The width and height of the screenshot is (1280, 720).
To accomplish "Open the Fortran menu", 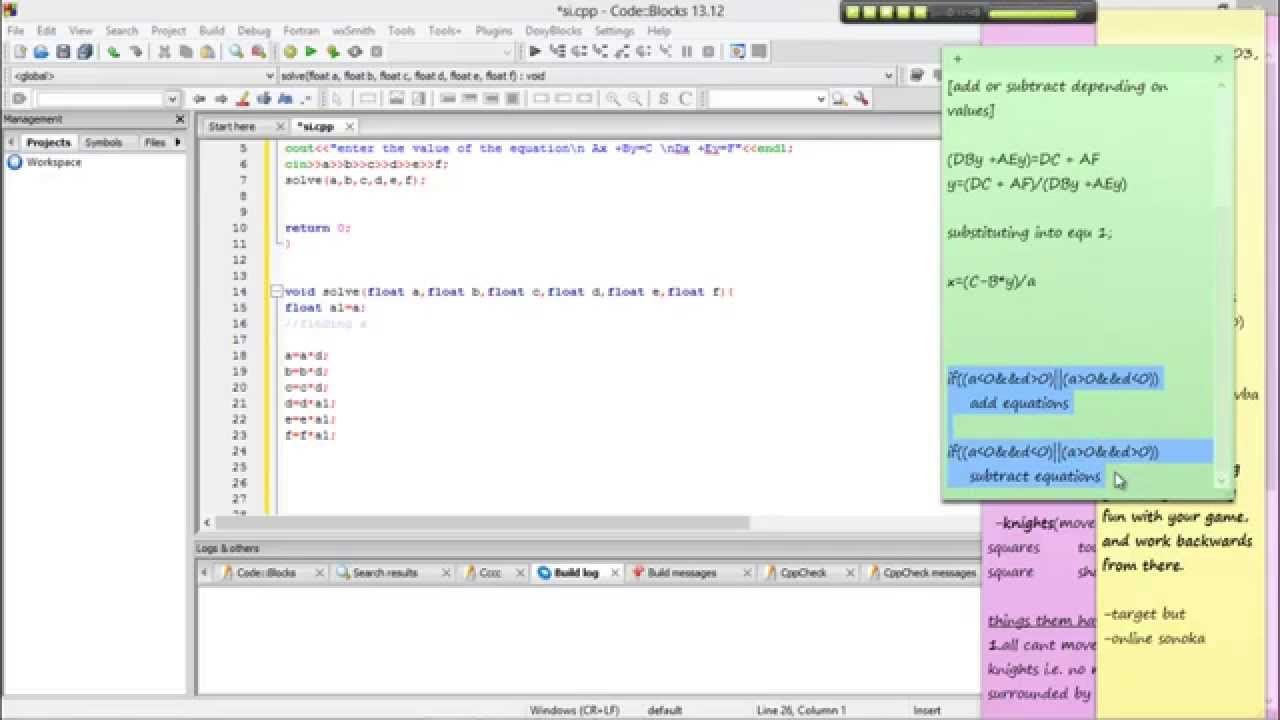I will (x=301, y=31).
